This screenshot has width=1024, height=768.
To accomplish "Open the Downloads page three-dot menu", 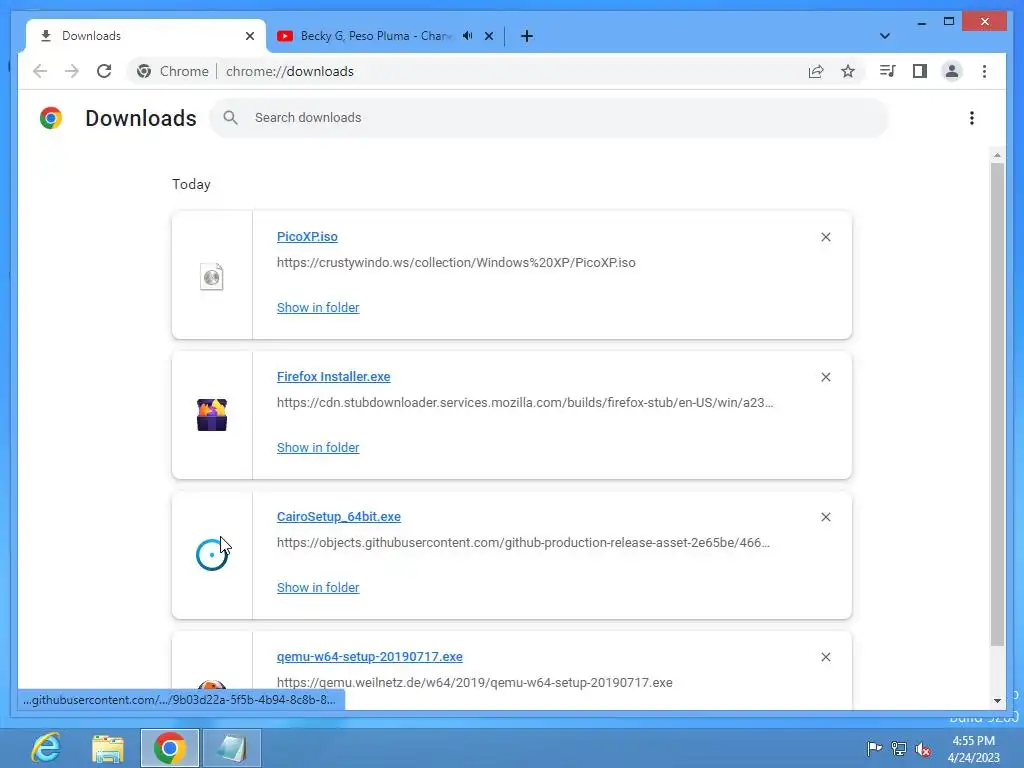I will tap(972, 118).
